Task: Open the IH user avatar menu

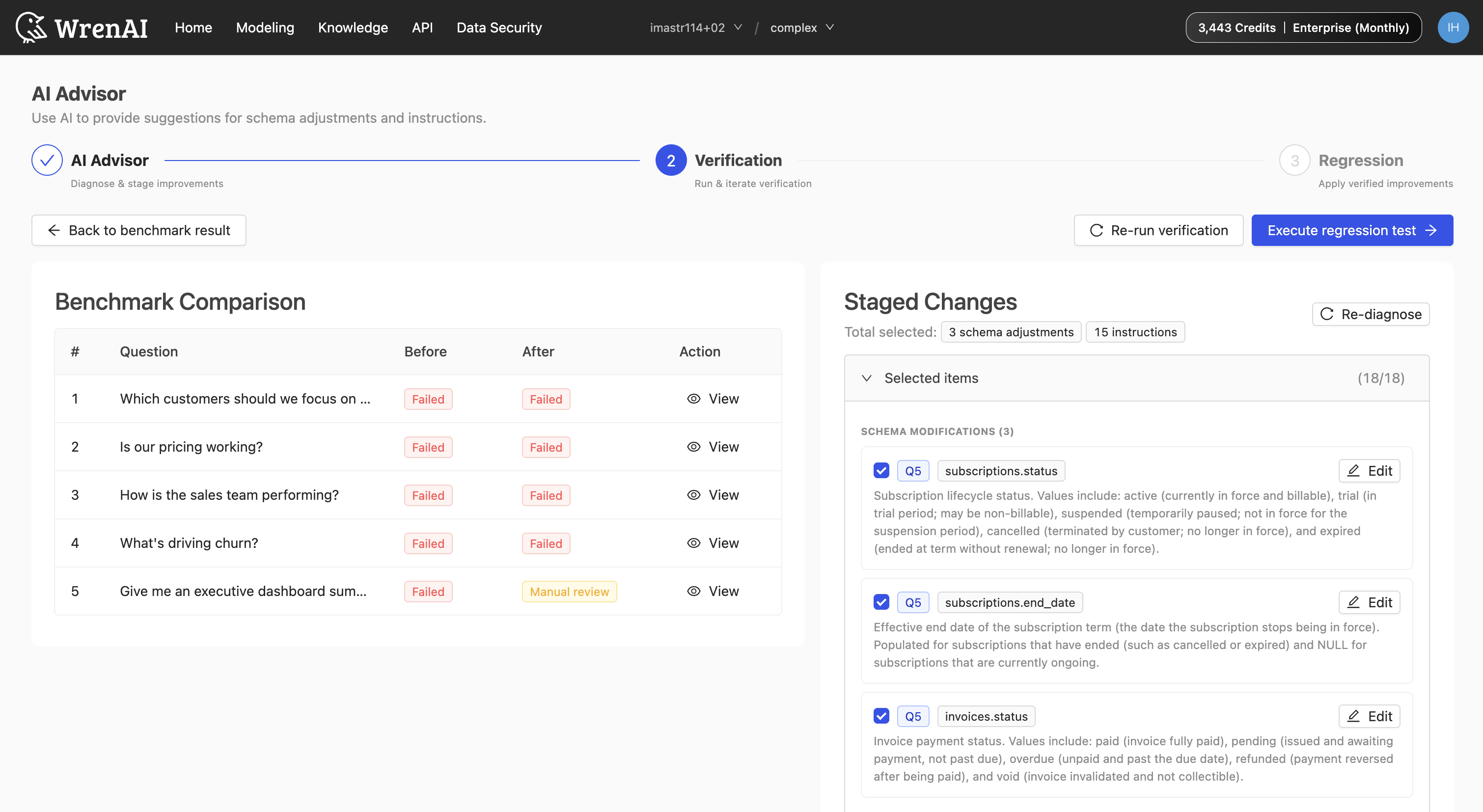Action: click(x=1453, y=27)
